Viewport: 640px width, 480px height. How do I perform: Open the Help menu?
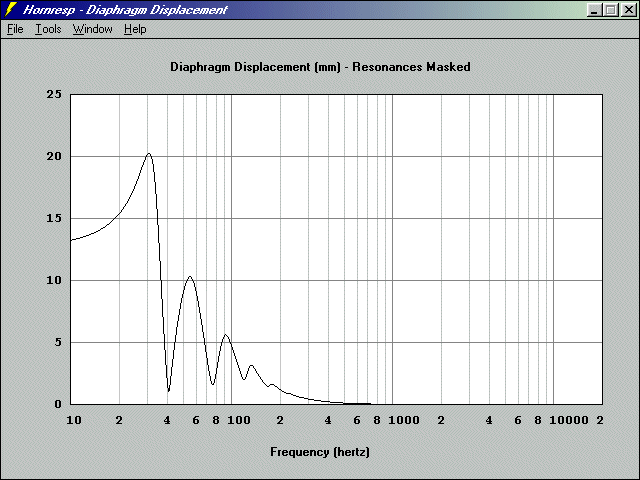[x=135, y=29]
